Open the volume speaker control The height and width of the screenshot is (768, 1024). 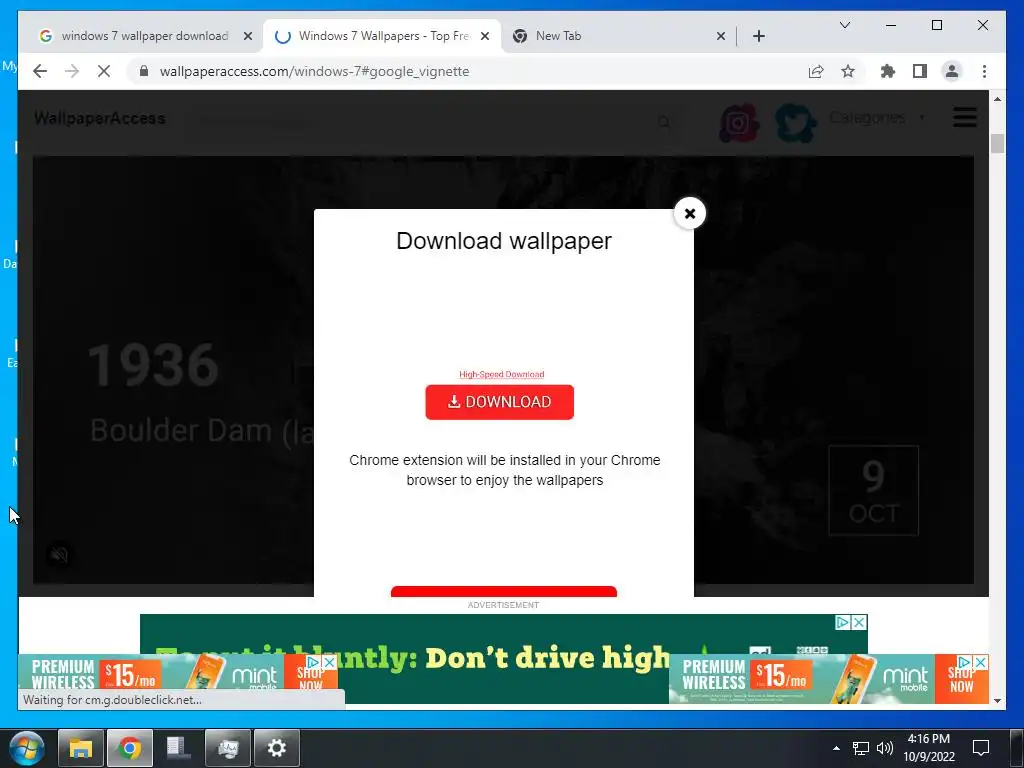[x=885, y=748]
